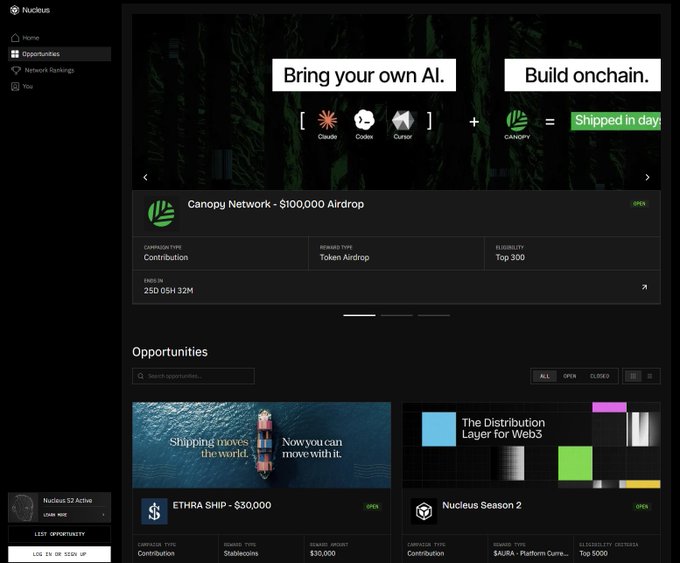Open Canopy campaign external arrow
Image resolution: width=680 pixels, height=563 pixels.
(644, 287)
